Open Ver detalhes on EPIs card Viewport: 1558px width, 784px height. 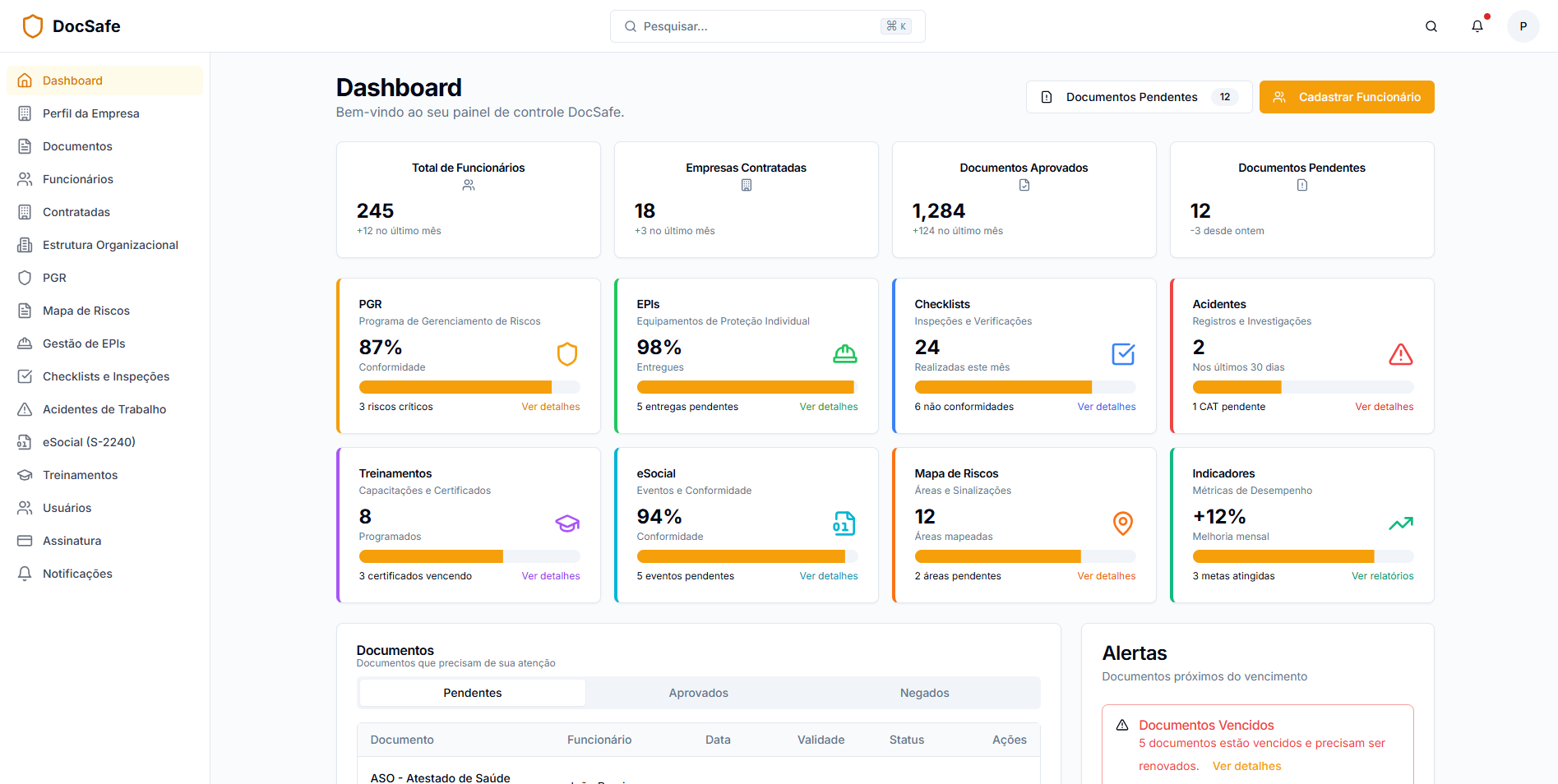(829, 407)
